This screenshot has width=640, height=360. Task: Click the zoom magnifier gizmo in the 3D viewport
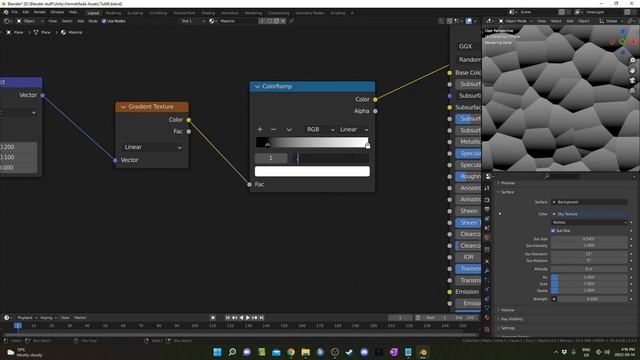[632, 60]
